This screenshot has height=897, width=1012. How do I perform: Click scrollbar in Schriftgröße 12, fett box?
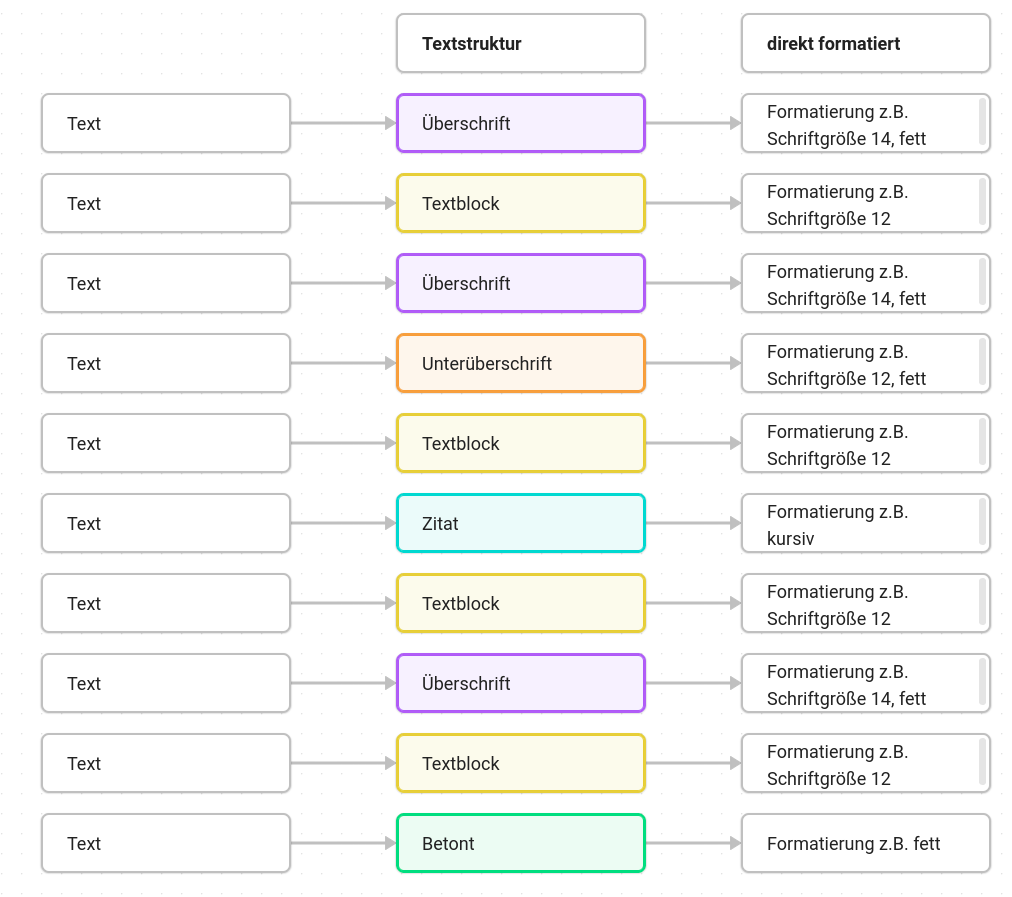click(982, 363)
